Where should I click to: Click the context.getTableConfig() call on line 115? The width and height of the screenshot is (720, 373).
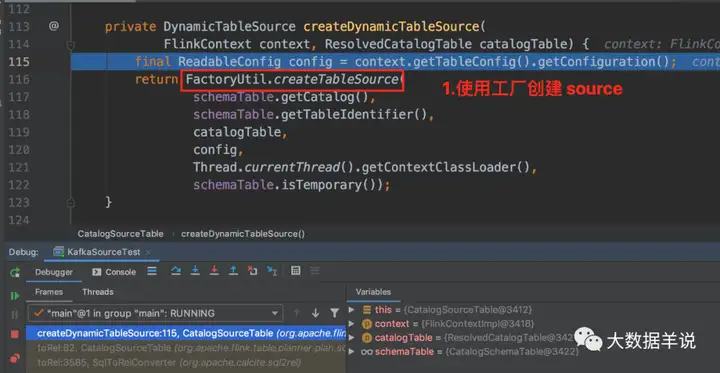point(443,62)
